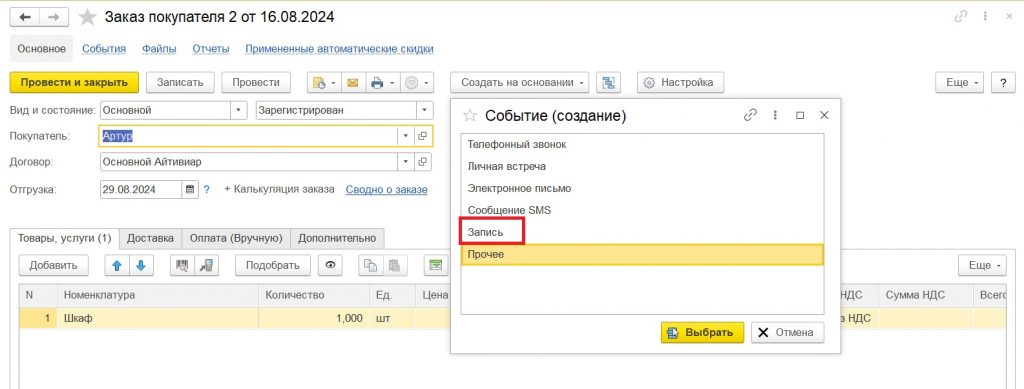1024x389 pixels.
Task: Click Подобрать button
Action: 272,265
